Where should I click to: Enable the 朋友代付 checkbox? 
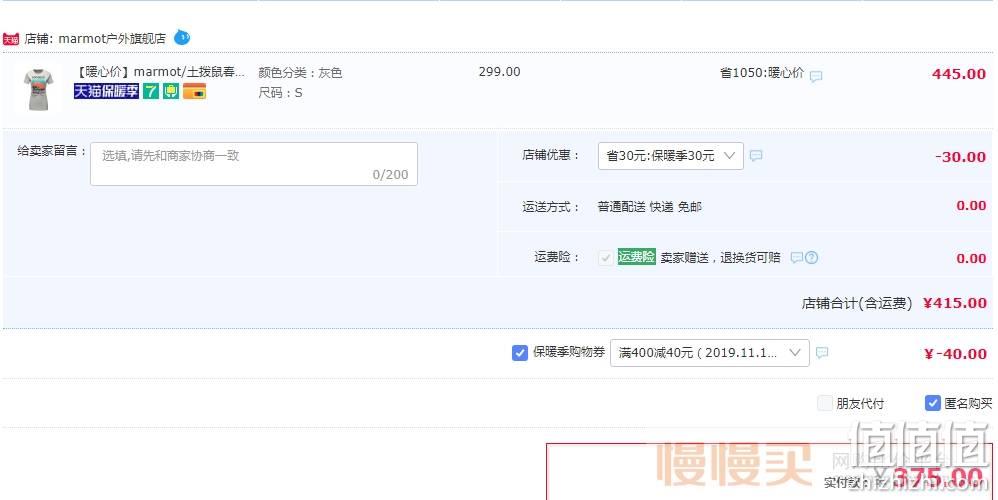(x=825, y=403)
